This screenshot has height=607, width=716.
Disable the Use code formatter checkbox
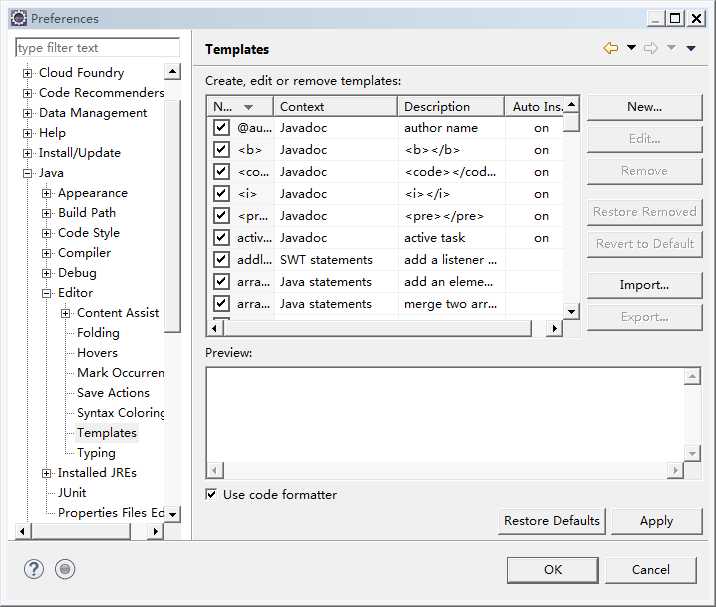[x=211, y=494]
